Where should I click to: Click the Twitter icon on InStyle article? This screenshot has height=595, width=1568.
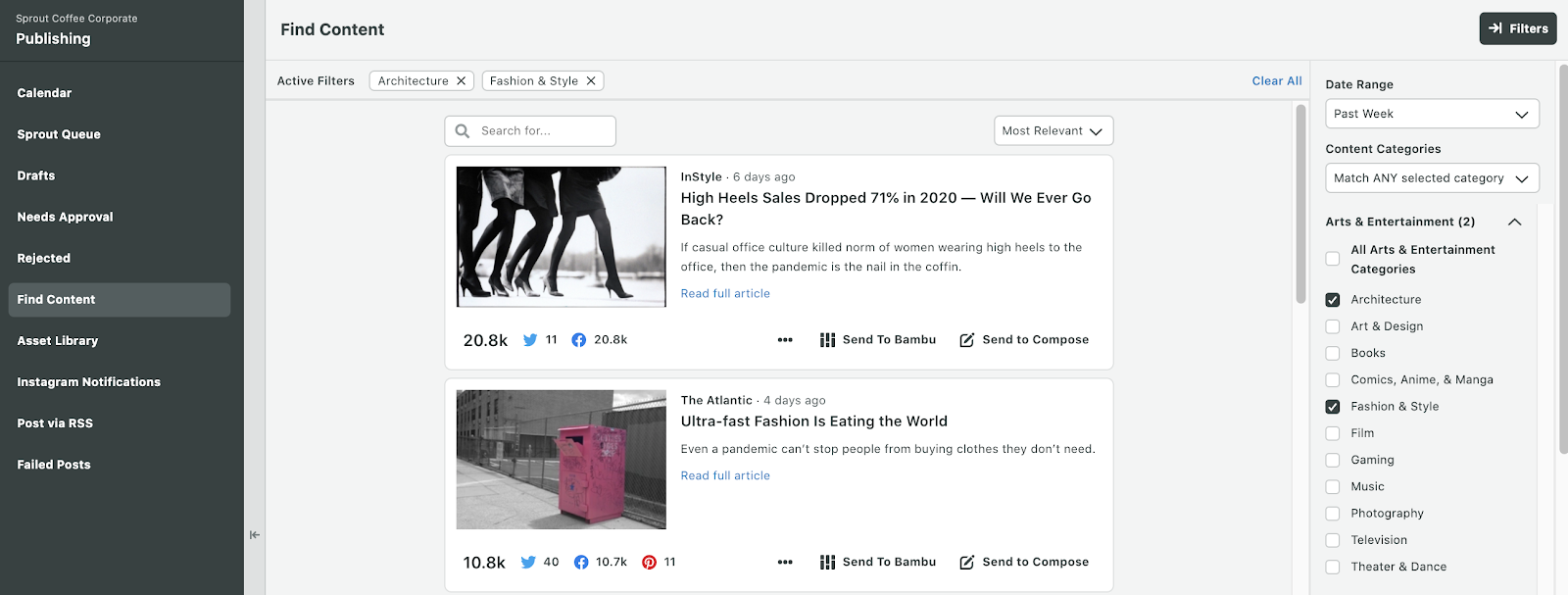click(530, 340)
